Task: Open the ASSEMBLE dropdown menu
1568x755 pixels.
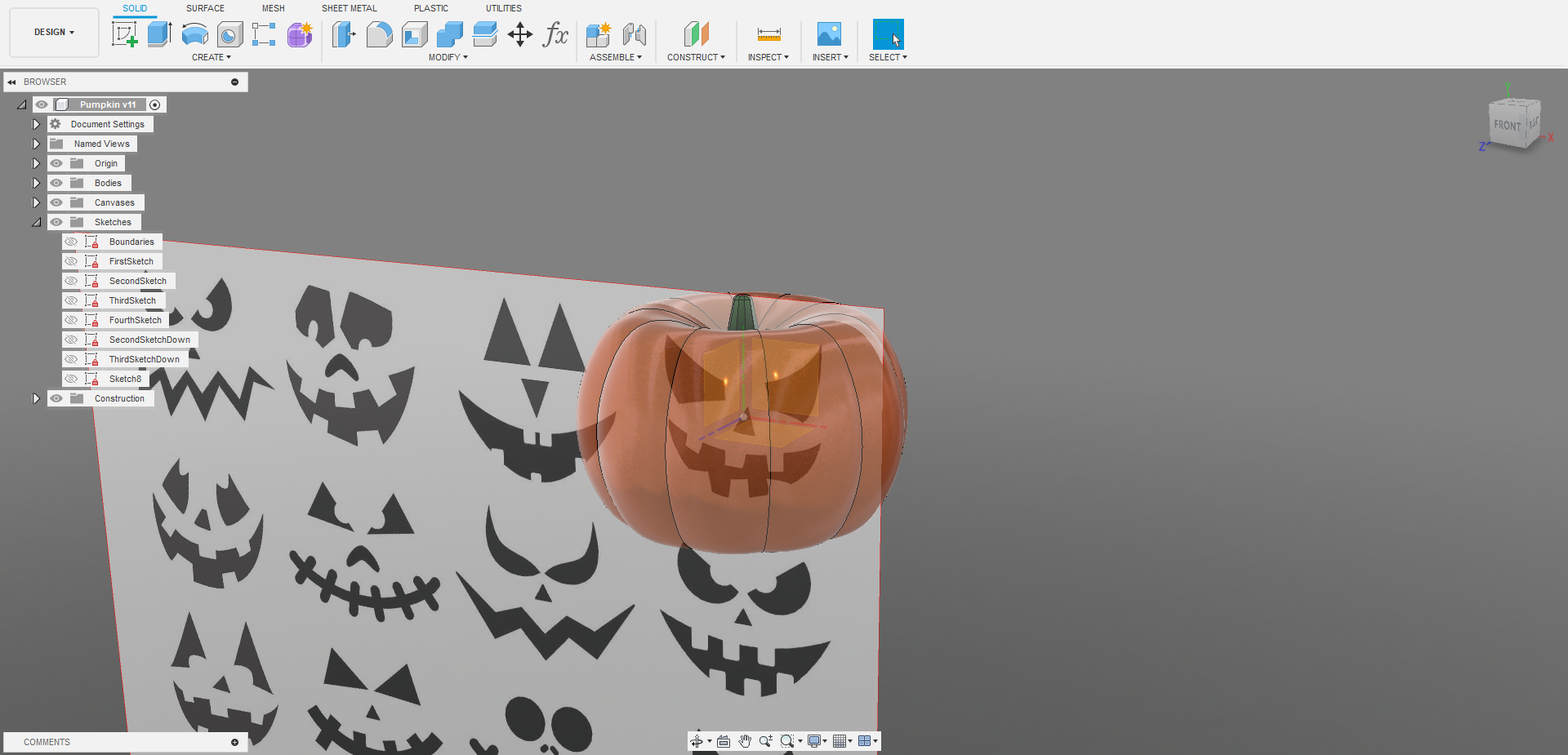Action: (x=616, y=57)
